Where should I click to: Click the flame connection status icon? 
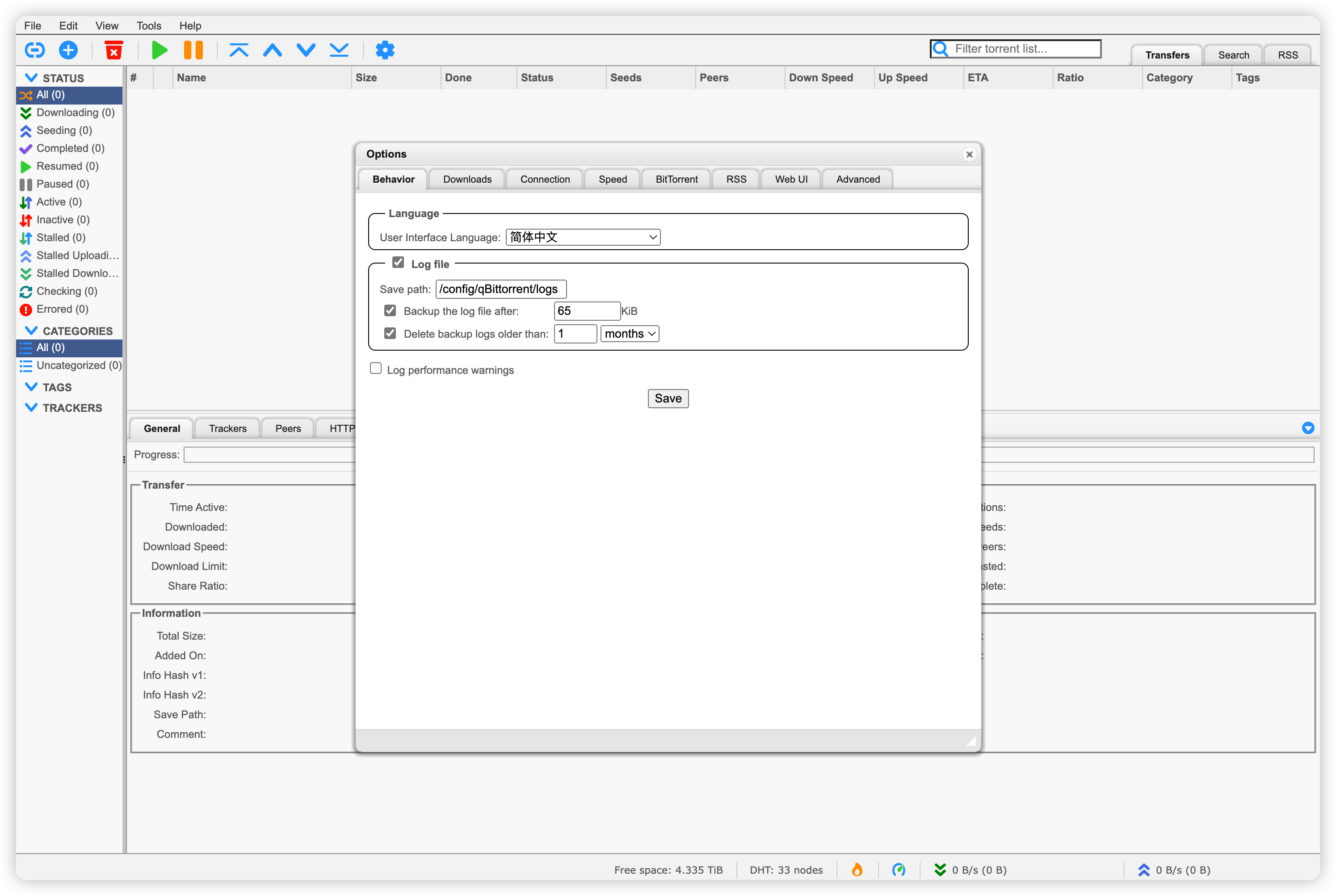click(x=857, y=870)
